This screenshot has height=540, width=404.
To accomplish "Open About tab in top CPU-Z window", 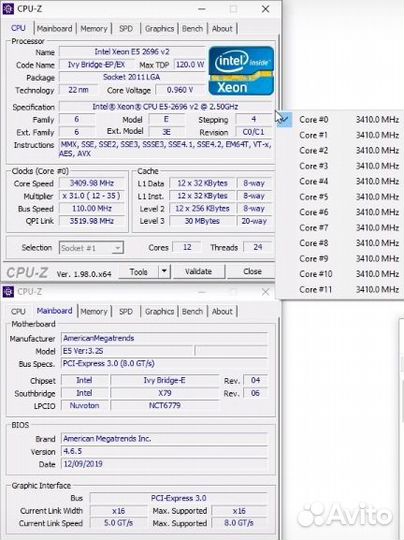I will point(222,29).
